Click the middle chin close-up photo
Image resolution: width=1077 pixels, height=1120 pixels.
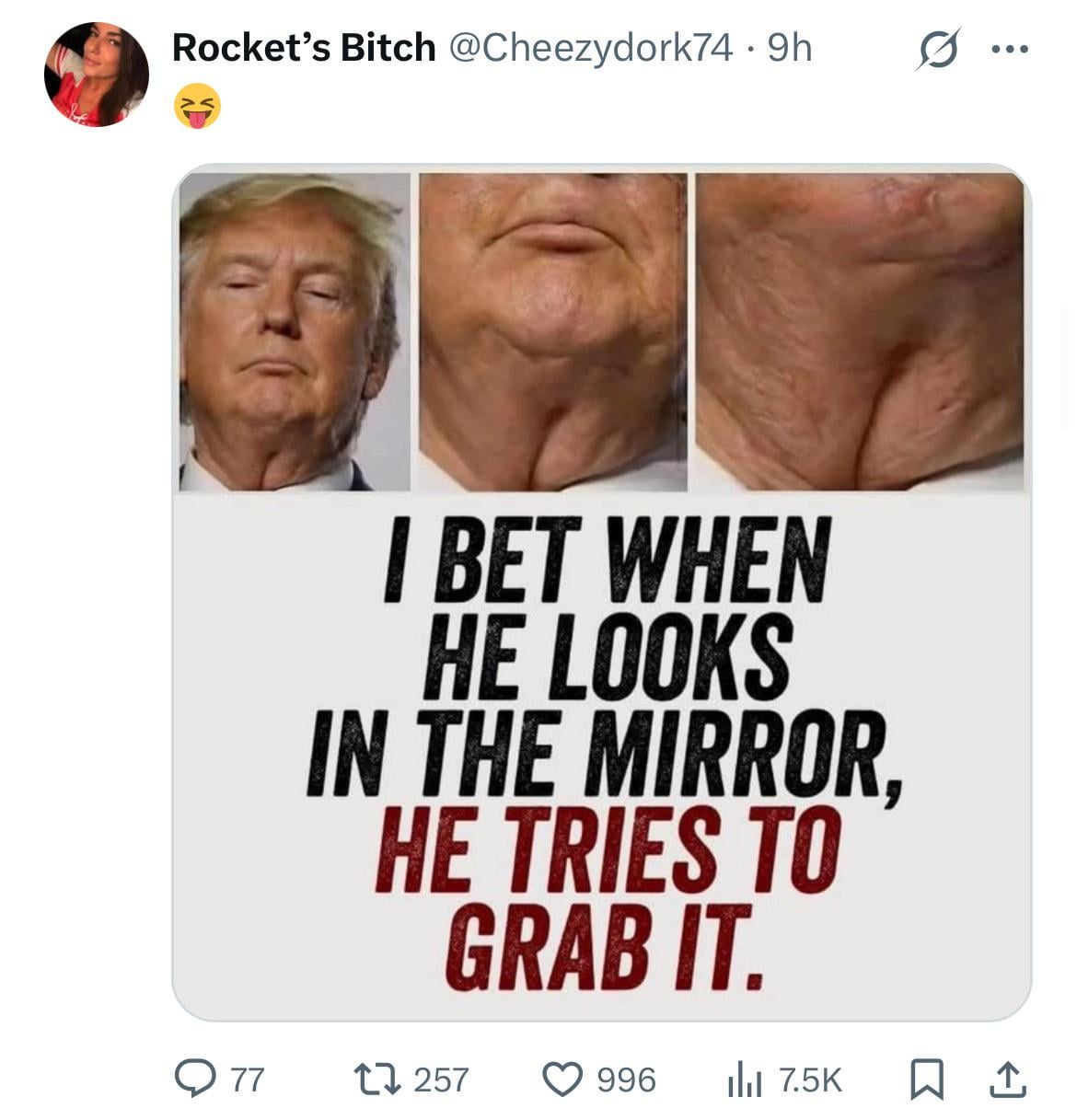(x=552, y=331)
